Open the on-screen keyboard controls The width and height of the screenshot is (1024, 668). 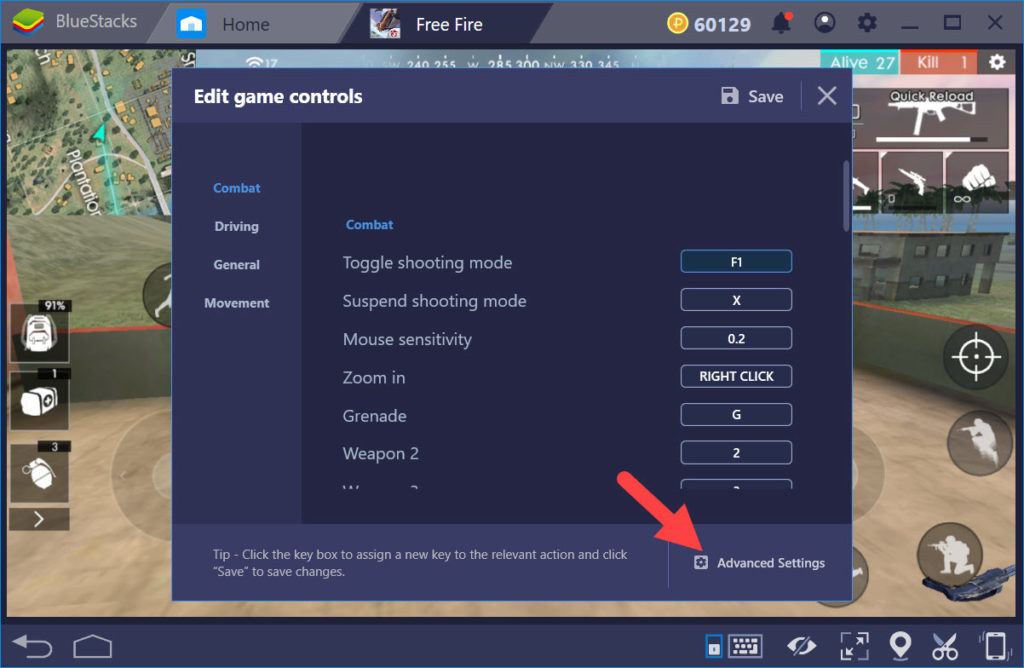pos(744,648)
